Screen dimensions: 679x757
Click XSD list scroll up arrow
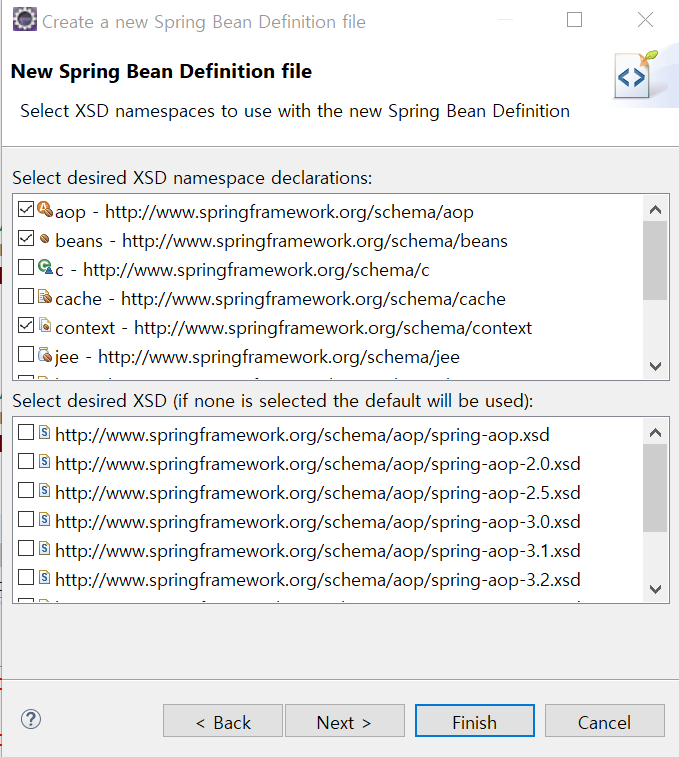[x=655, y=432]
